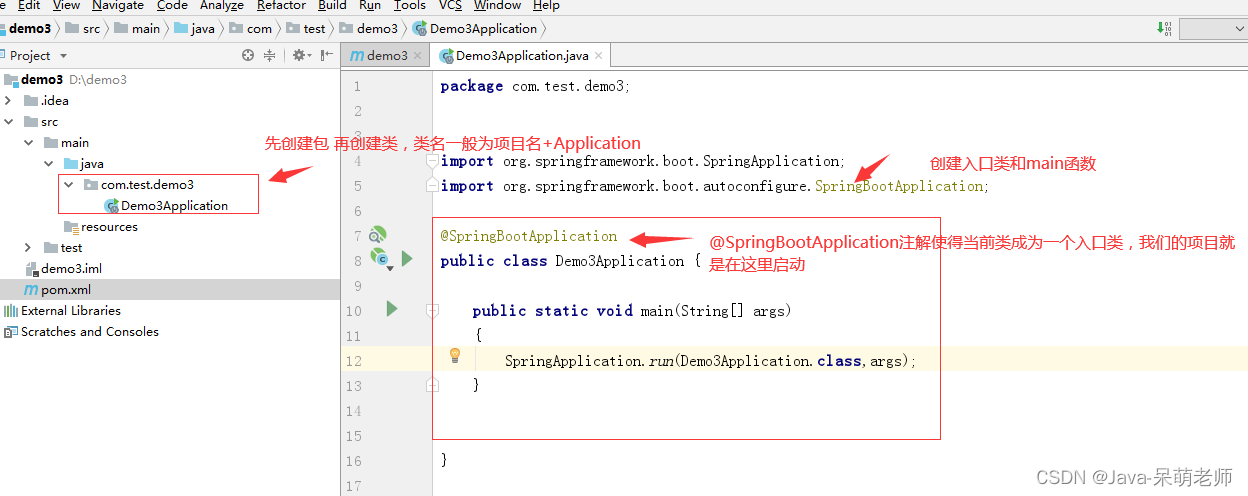Screen dimensions: 1248x496
Task: Open the Analyze menu
Action: [x=222, y=5]
